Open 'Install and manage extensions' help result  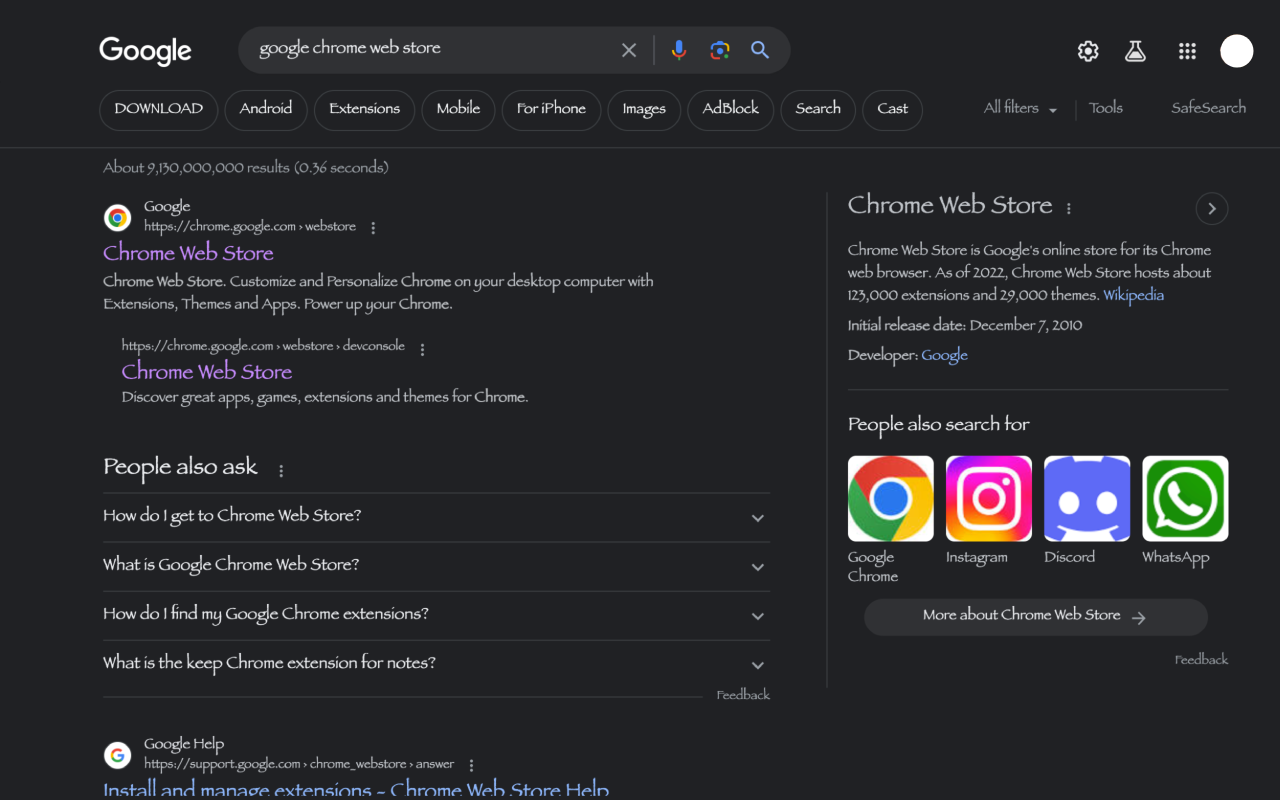[356, 790]
